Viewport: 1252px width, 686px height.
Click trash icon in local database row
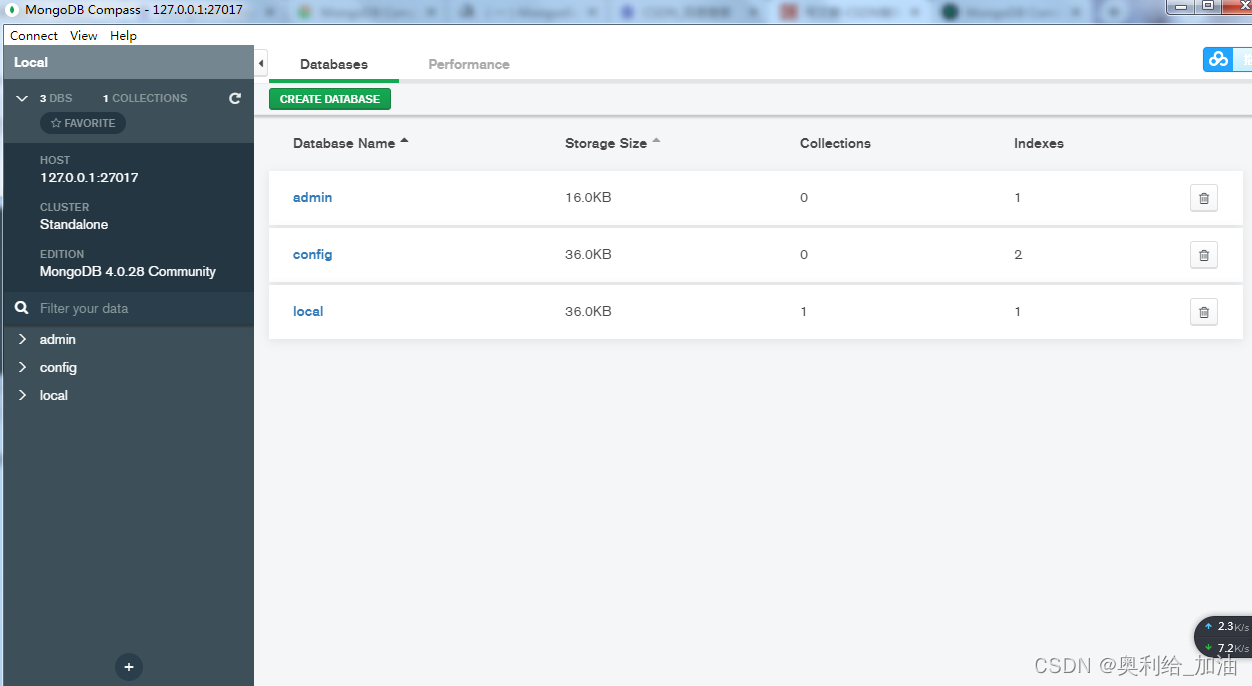click(x=1203, y=312)
